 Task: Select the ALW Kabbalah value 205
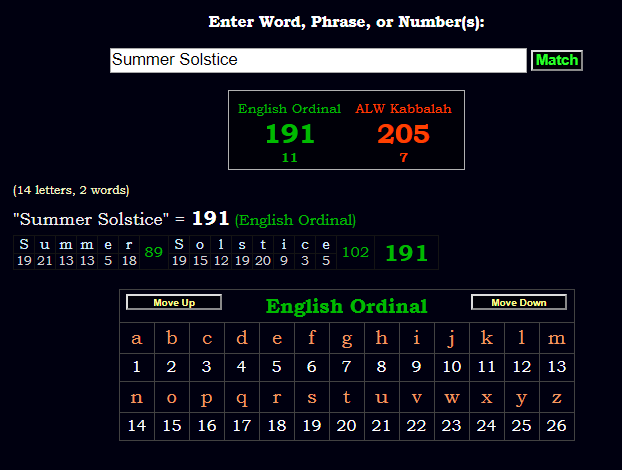coord(403,134)
